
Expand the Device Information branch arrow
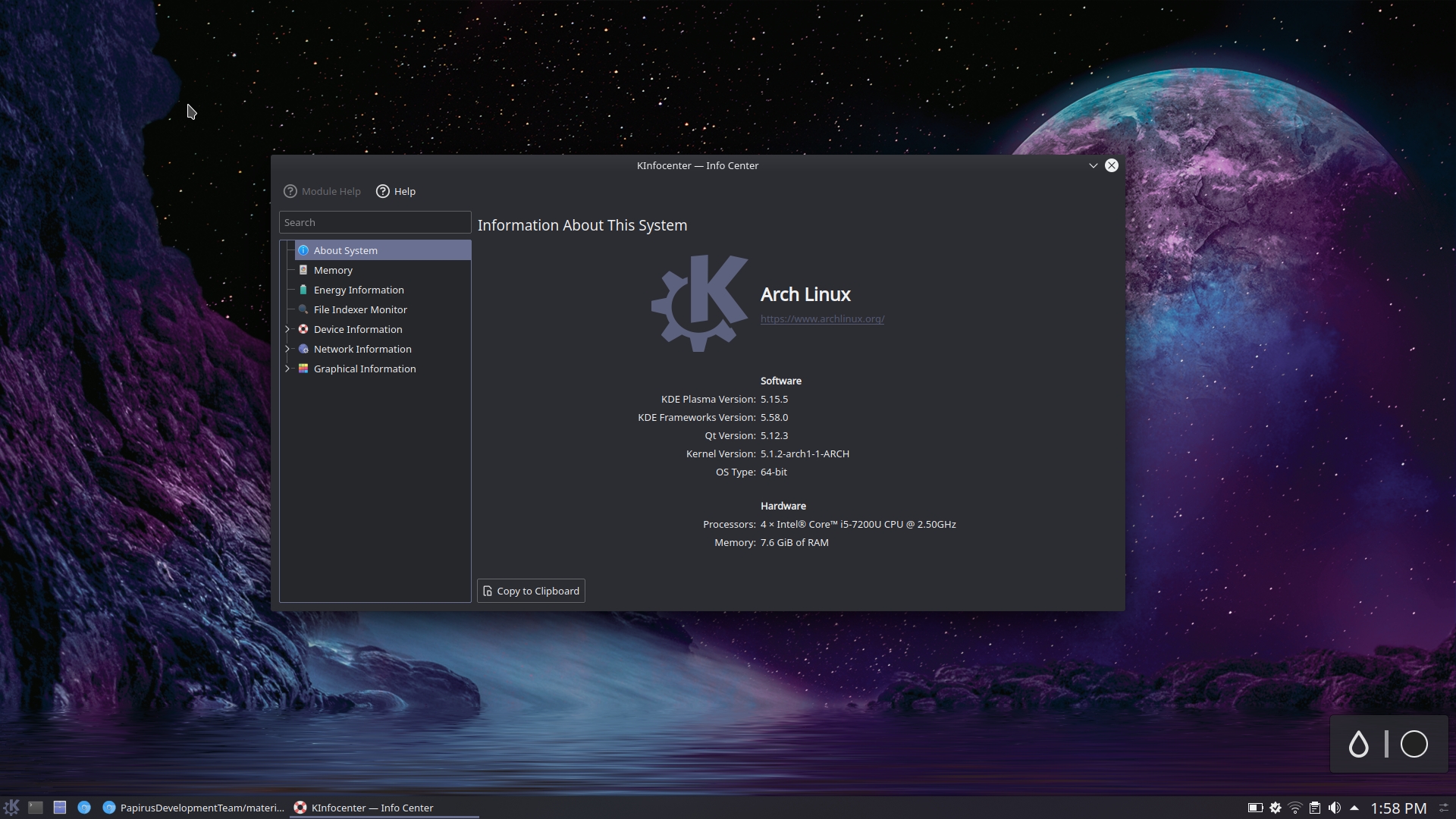point(287,329)
